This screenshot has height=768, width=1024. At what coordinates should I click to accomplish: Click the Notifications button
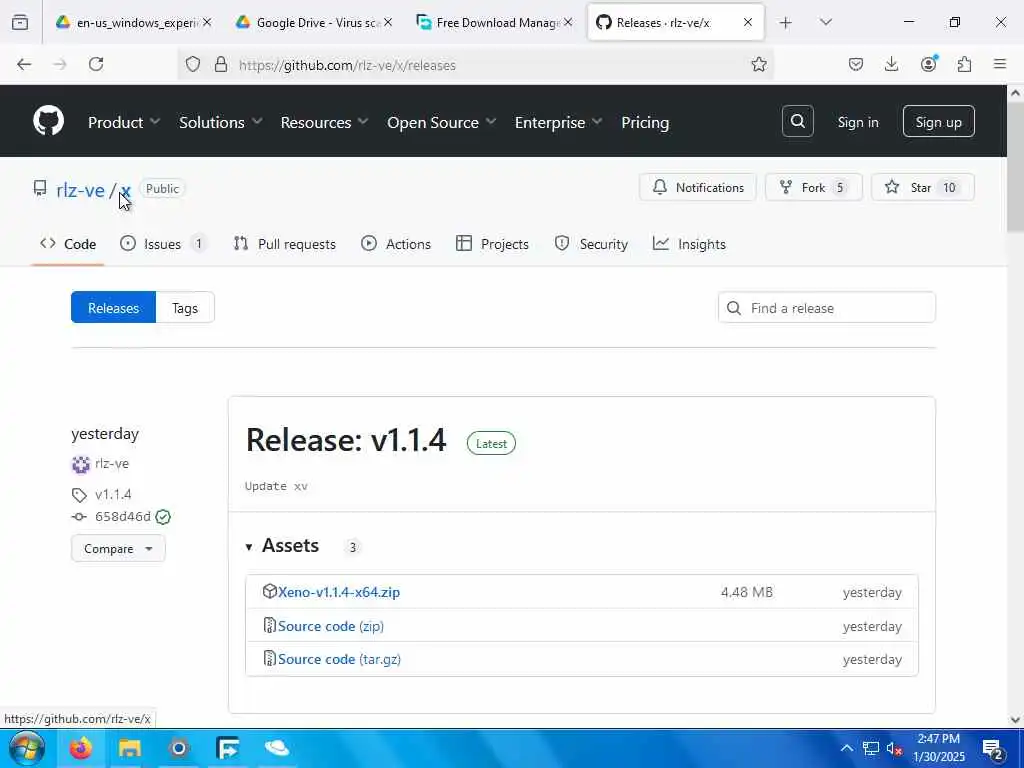click(x=697, y=187)
